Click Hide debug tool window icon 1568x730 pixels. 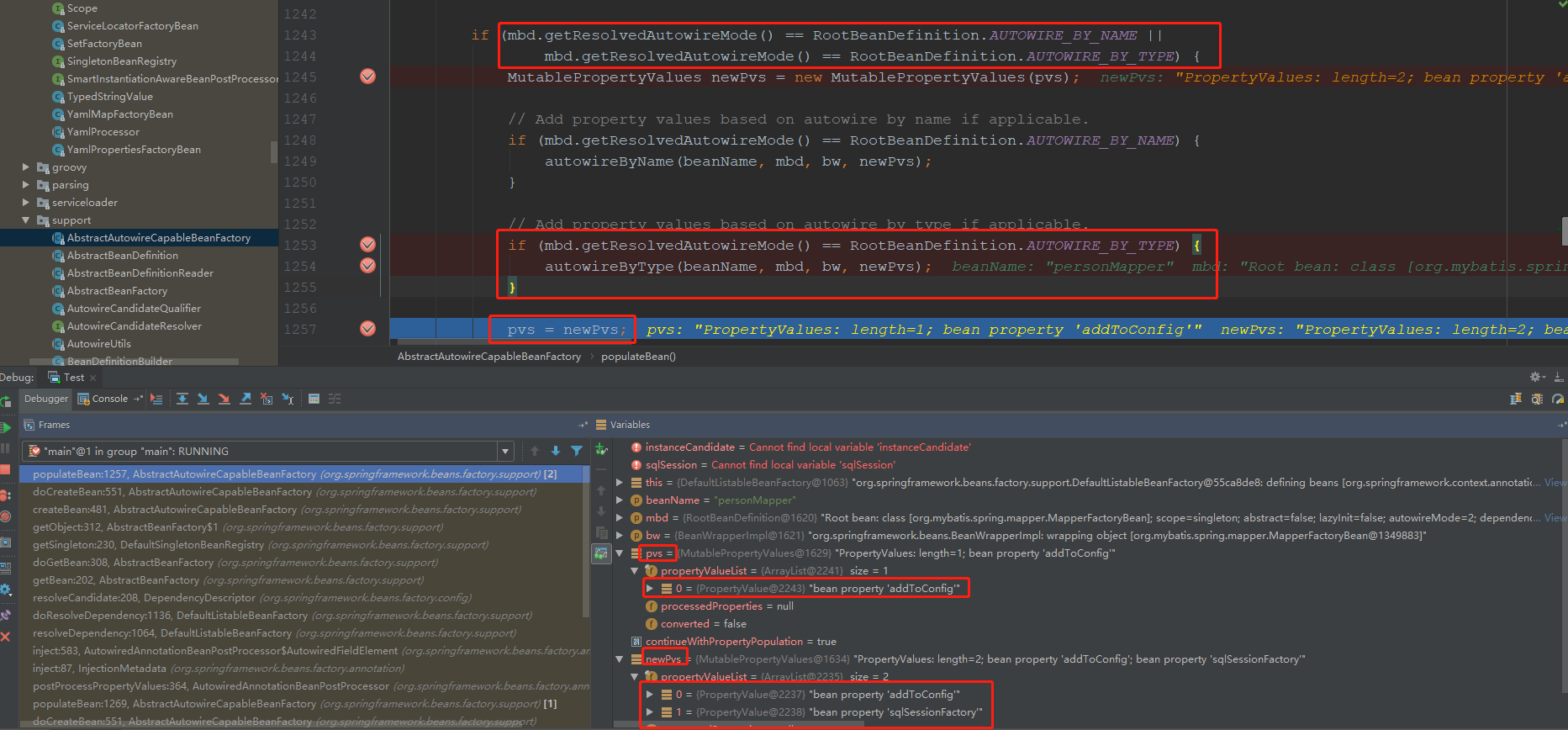1559,377
